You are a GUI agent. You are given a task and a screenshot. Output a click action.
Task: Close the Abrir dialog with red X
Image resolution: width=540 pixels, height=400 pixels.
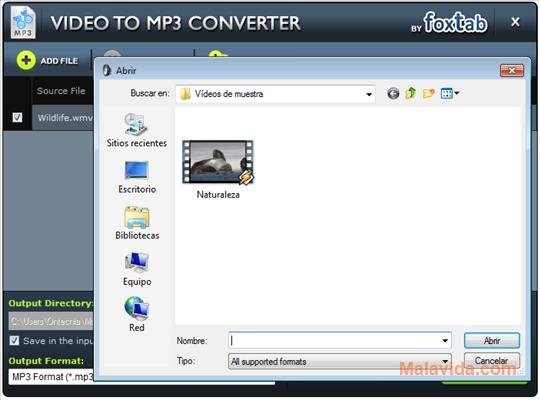tap(512, 71)
